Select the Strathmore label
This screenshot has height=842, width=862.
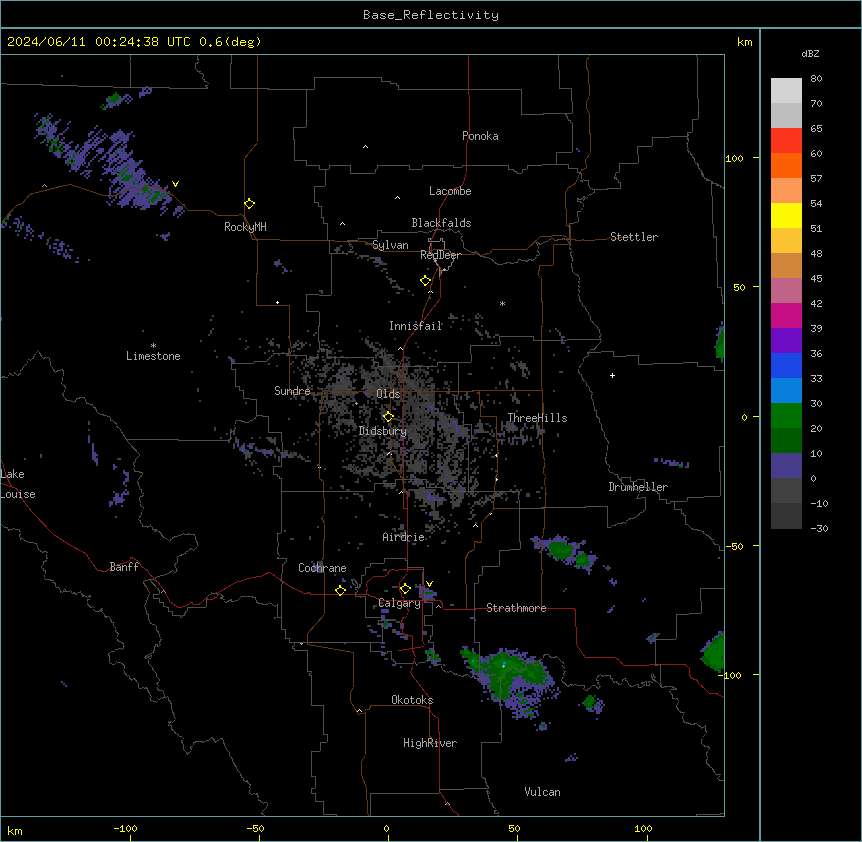[x=516, y=608]
